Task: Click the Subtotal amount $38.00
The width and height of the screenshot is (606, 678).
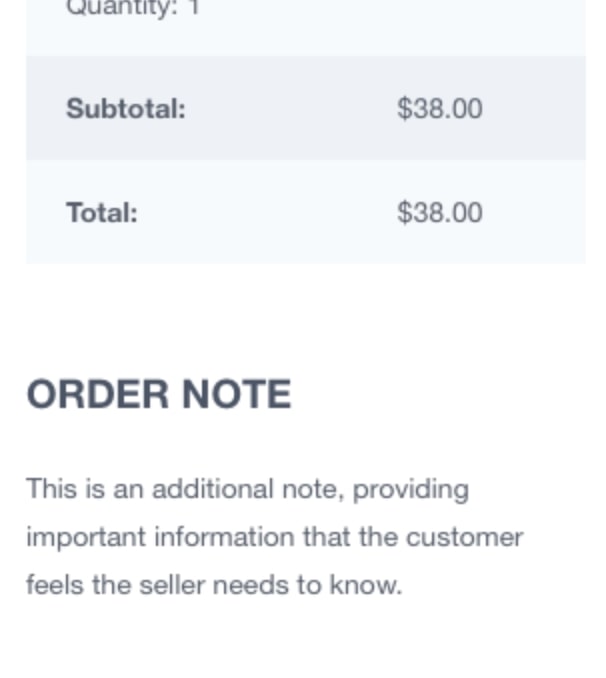Action: coord(439,108)
